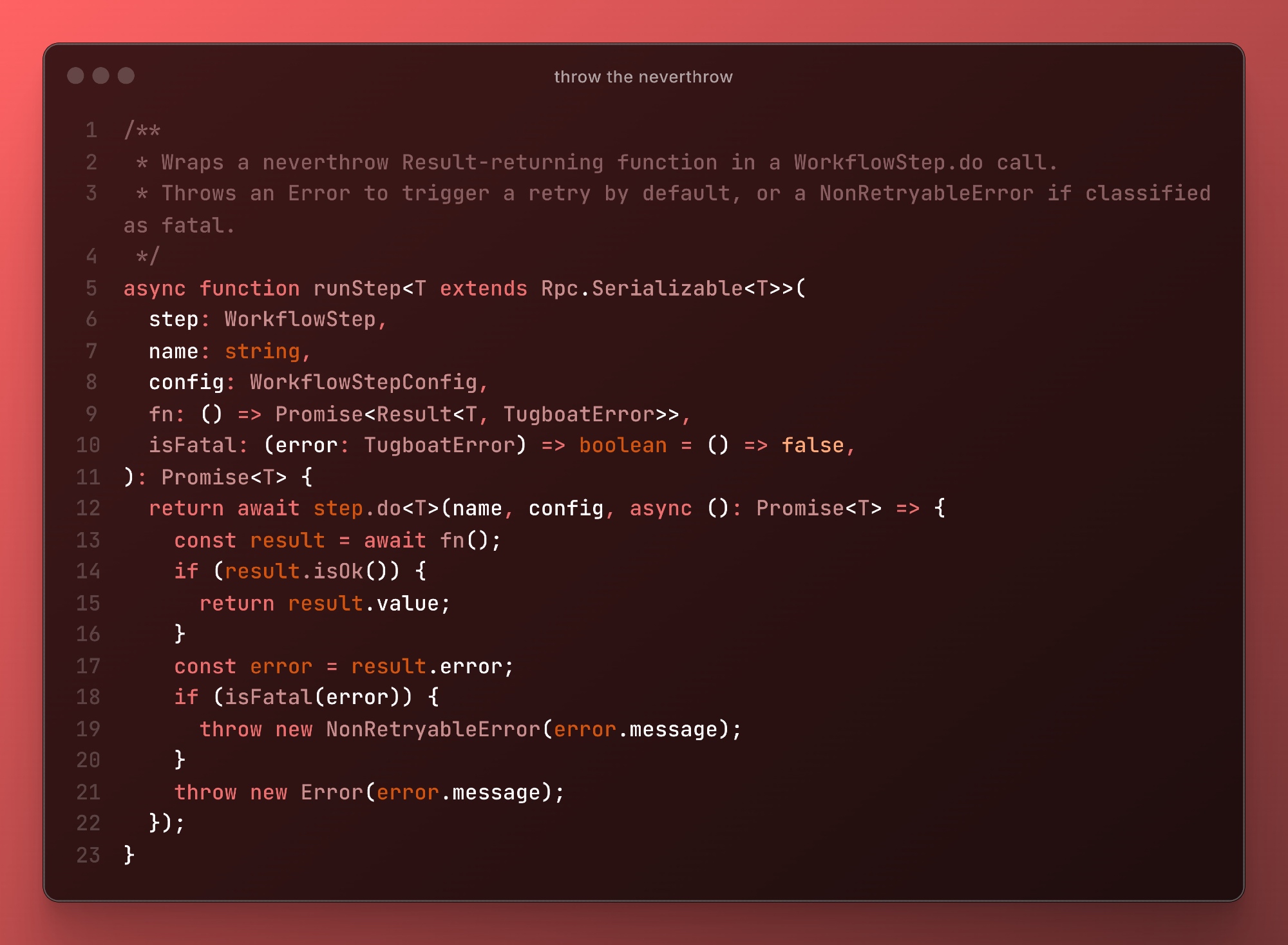The height and width of the screenshot is (945, 1288).
Task: Click line number 23 in gutter
Action: point(88,855)
